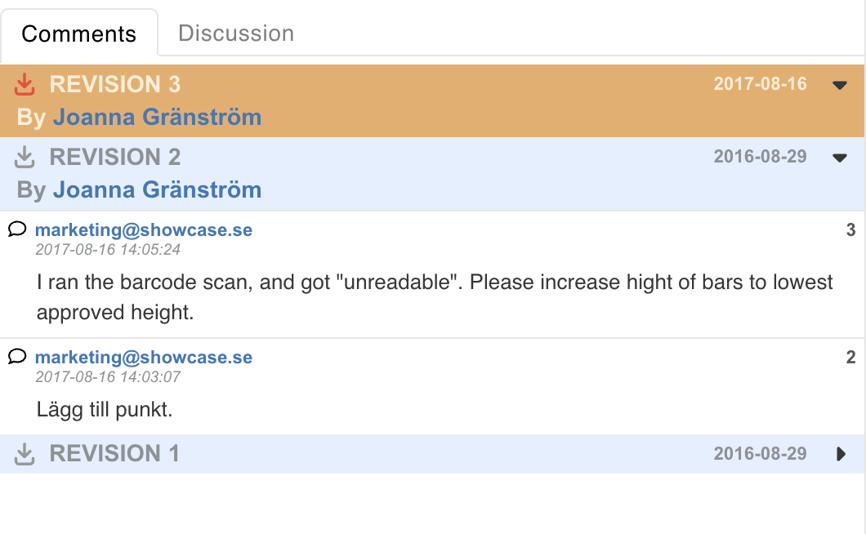
Task: Download Revision 2 using its download icon
Action: click(26, 157)
